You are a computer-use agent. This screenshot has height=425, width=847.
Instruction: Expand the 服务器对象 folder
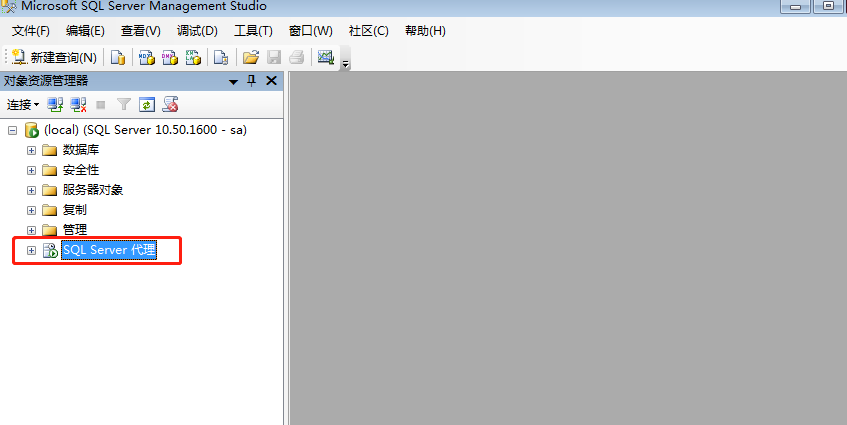31,190
